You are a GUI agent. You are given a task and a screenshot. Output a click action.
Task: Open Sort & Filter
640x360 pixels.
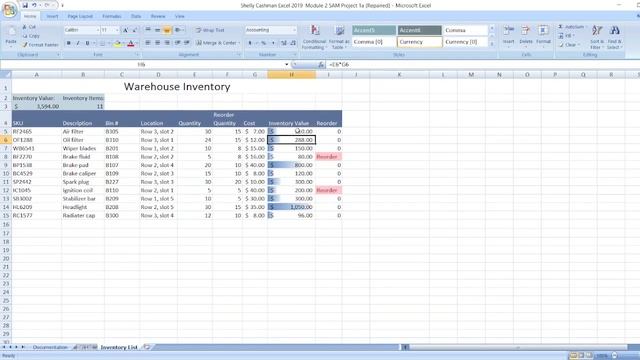click(x=597, y=37)
